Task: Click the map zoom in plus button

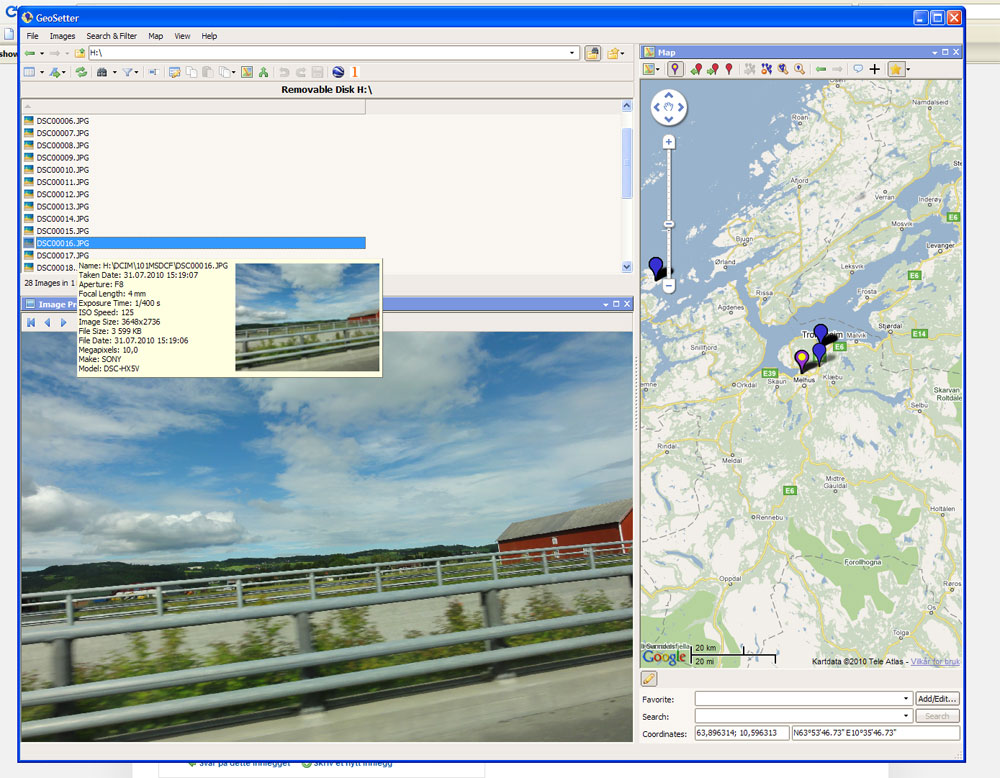Action: 668,142
